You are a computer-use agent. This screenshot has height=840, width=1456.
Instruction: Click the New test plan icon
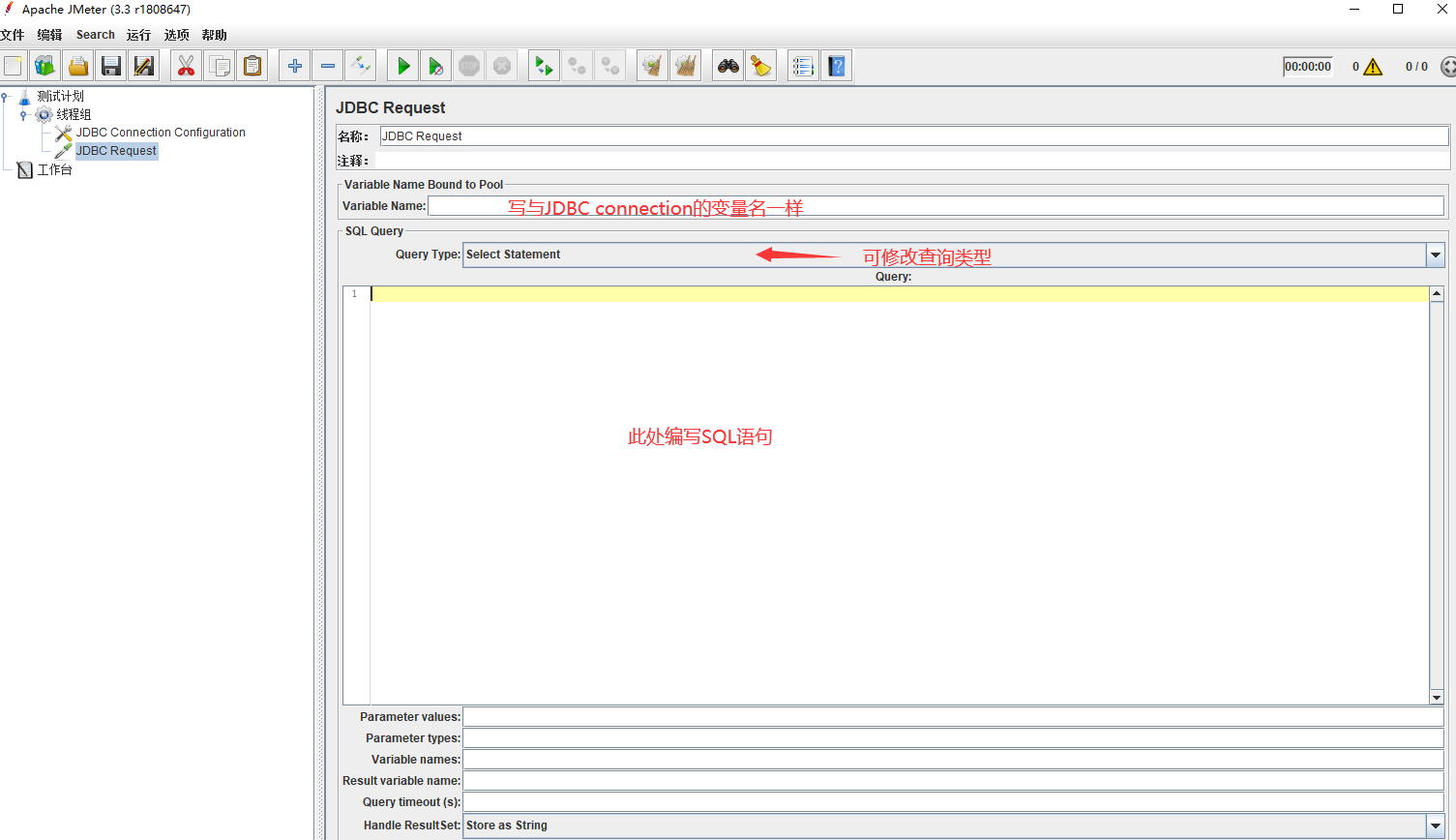coord(14,66)
